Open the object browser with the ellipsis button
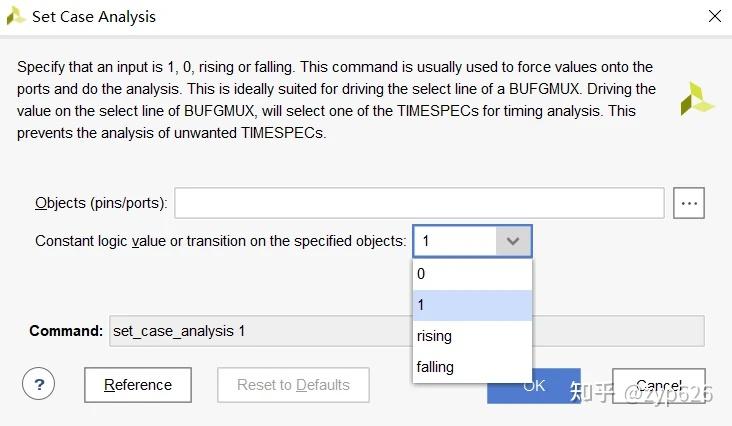The width and height of the screenshot is (732, 426). [x=689, y=203]
